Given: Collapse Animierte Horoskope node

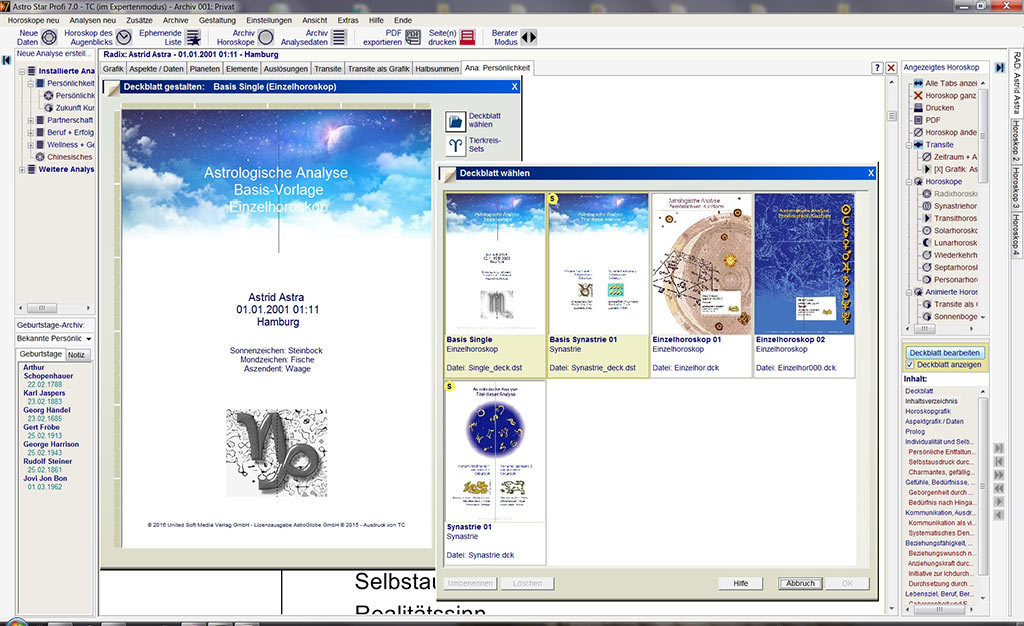Looking at the screenshot, I should click(908, 292).
